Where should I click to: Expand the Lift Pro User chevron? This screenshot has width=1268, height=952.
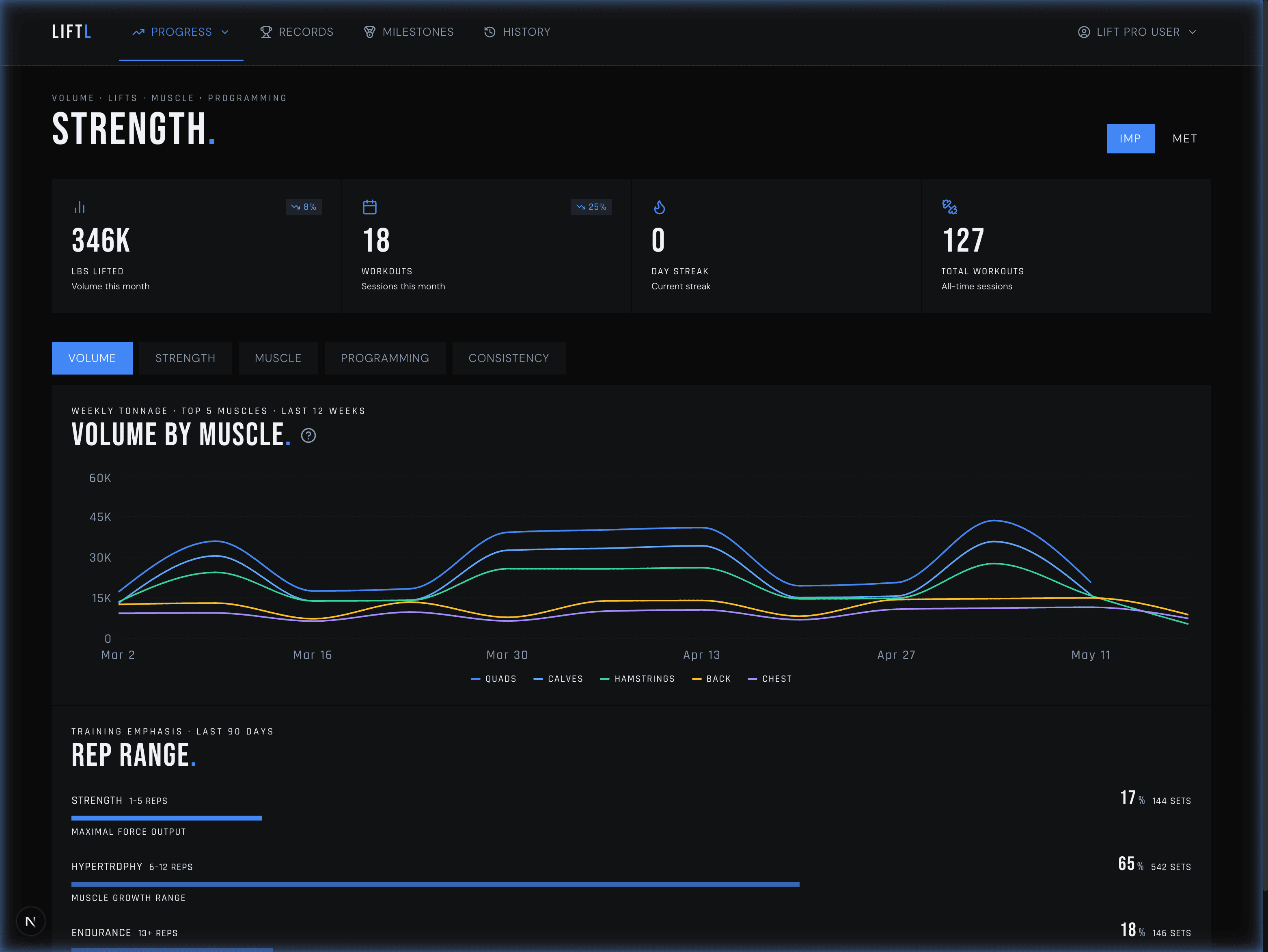1193,32
